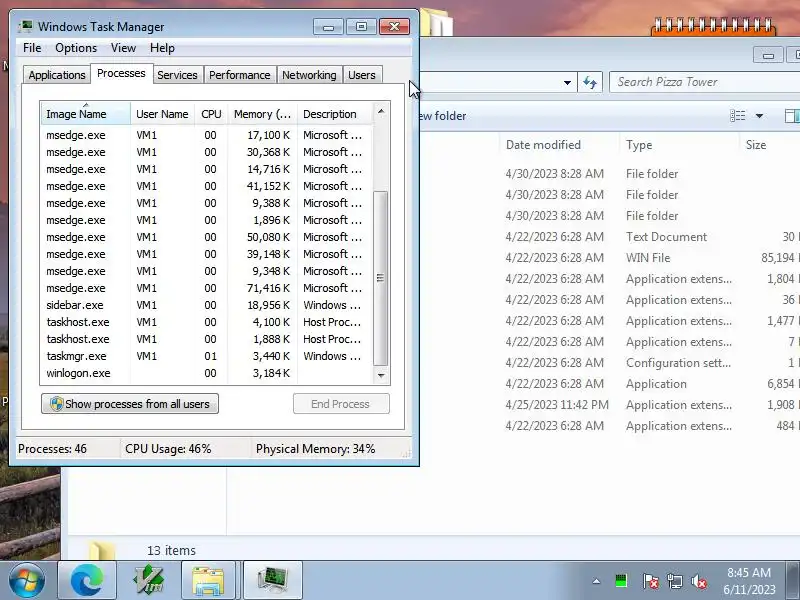Click the CPU Usage 46% status entry

tap(168, 449)
